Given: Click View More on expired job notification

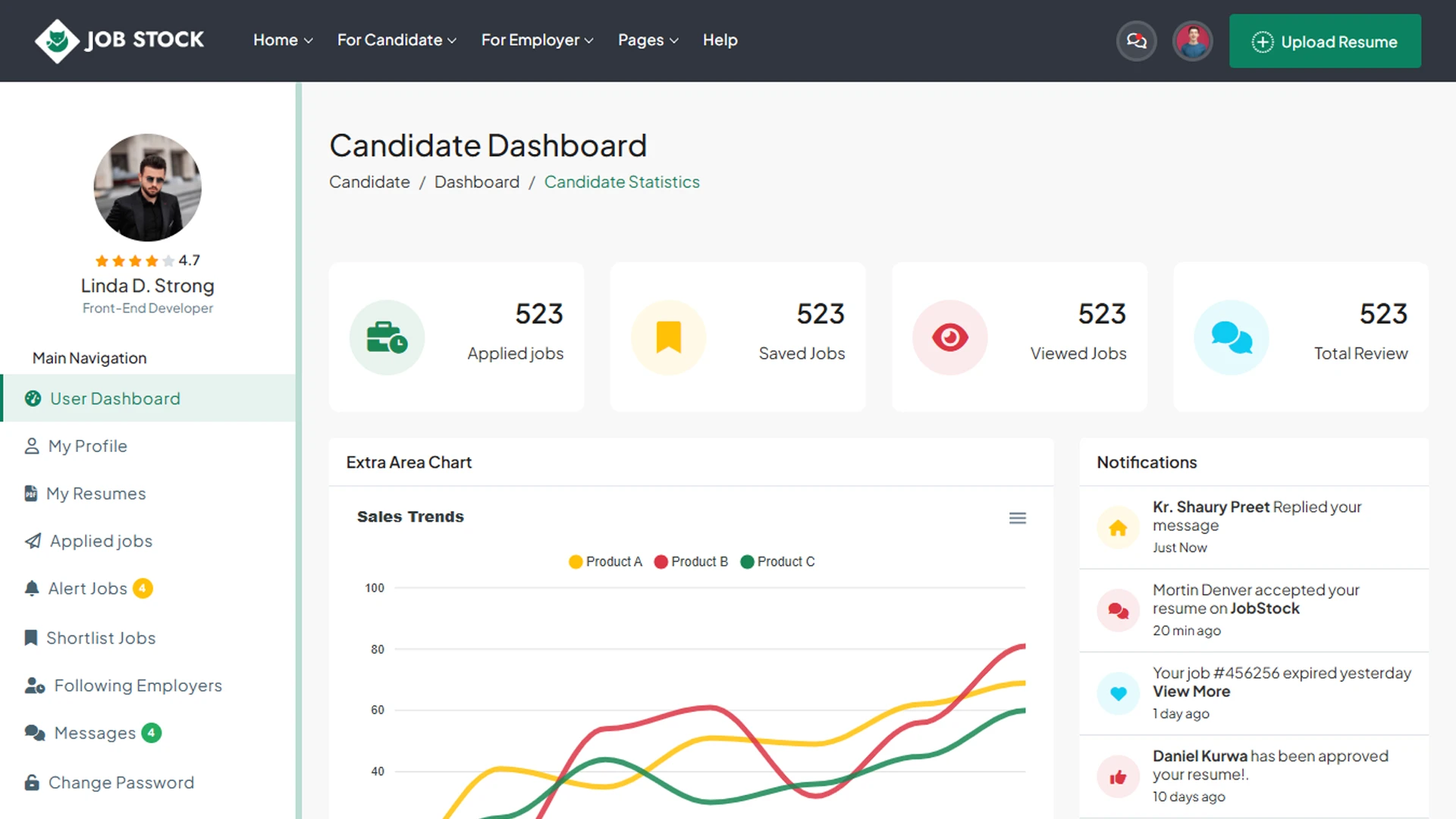Looking at the screenshot, I should 1191,692.
